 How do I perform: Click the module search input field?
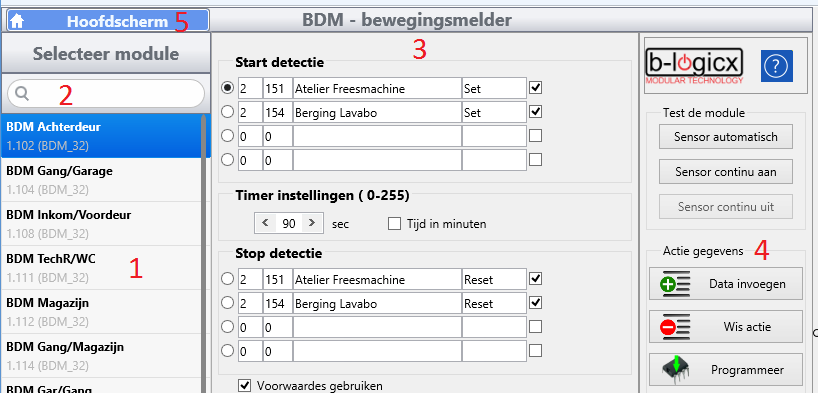click(106, 93)
